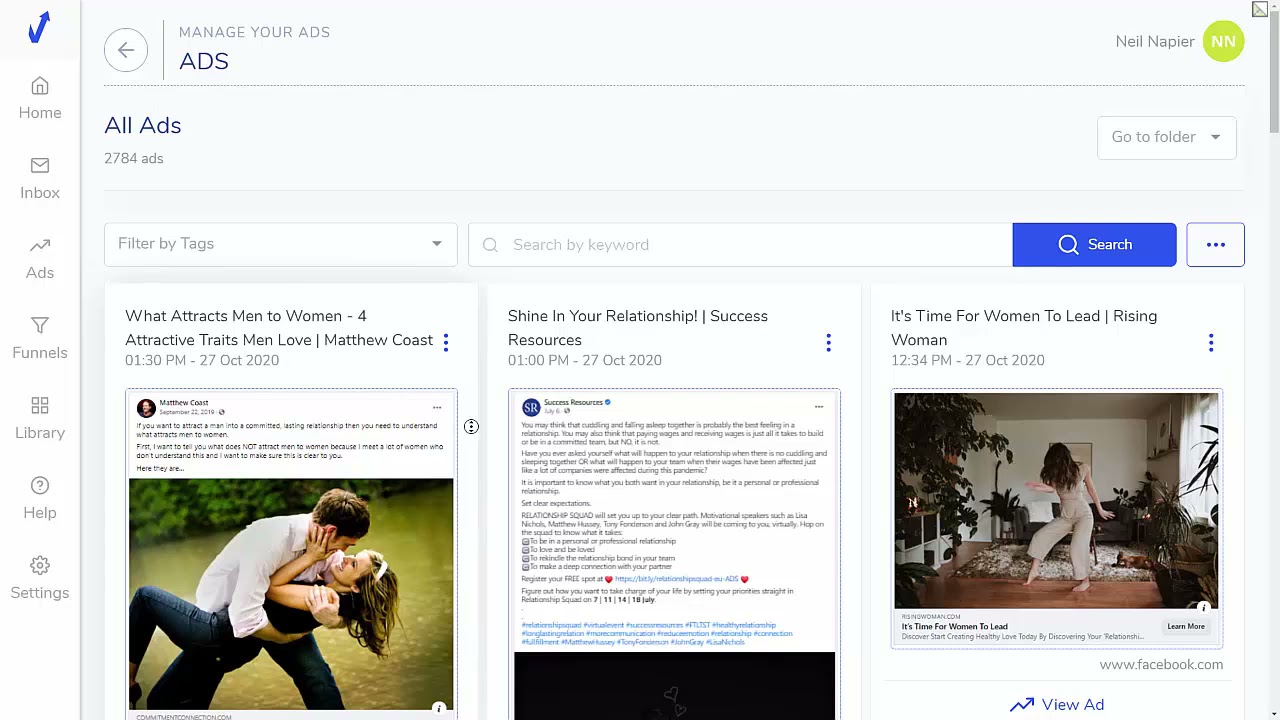Click the magnifier icon in the search field
The image size is (1280, 720).
tap(490, 245)
